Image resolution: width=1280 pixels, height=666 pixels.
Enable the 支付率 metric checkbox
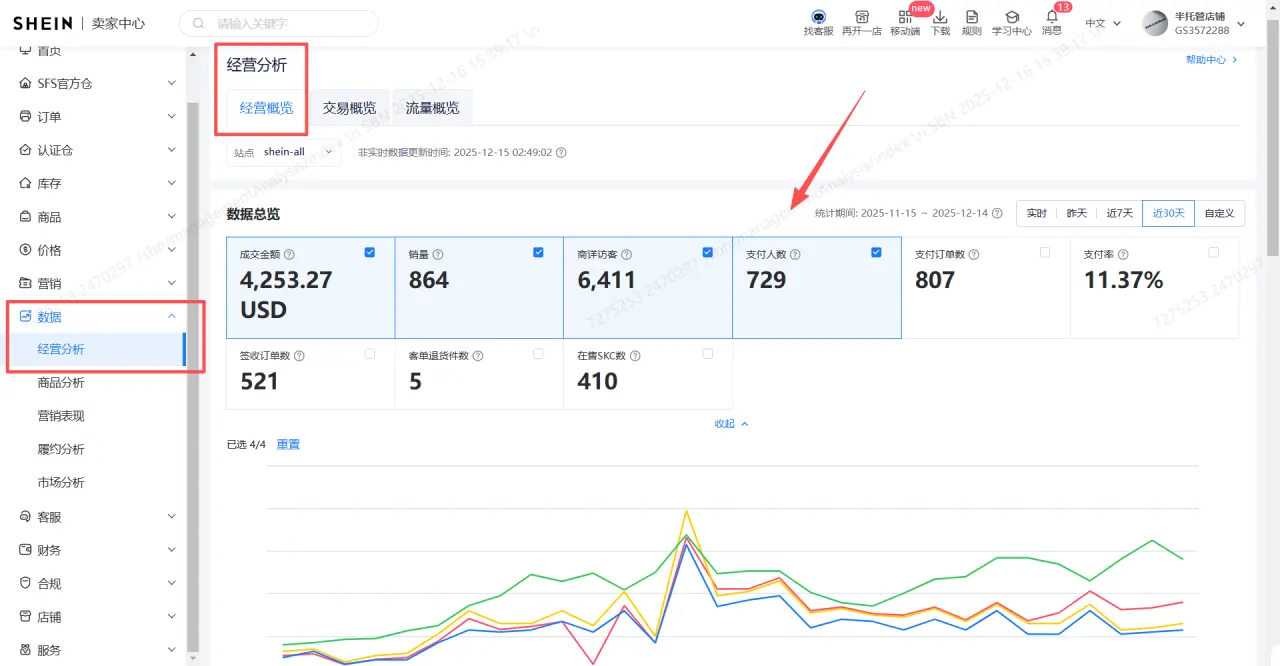(x=1214, y=253)
